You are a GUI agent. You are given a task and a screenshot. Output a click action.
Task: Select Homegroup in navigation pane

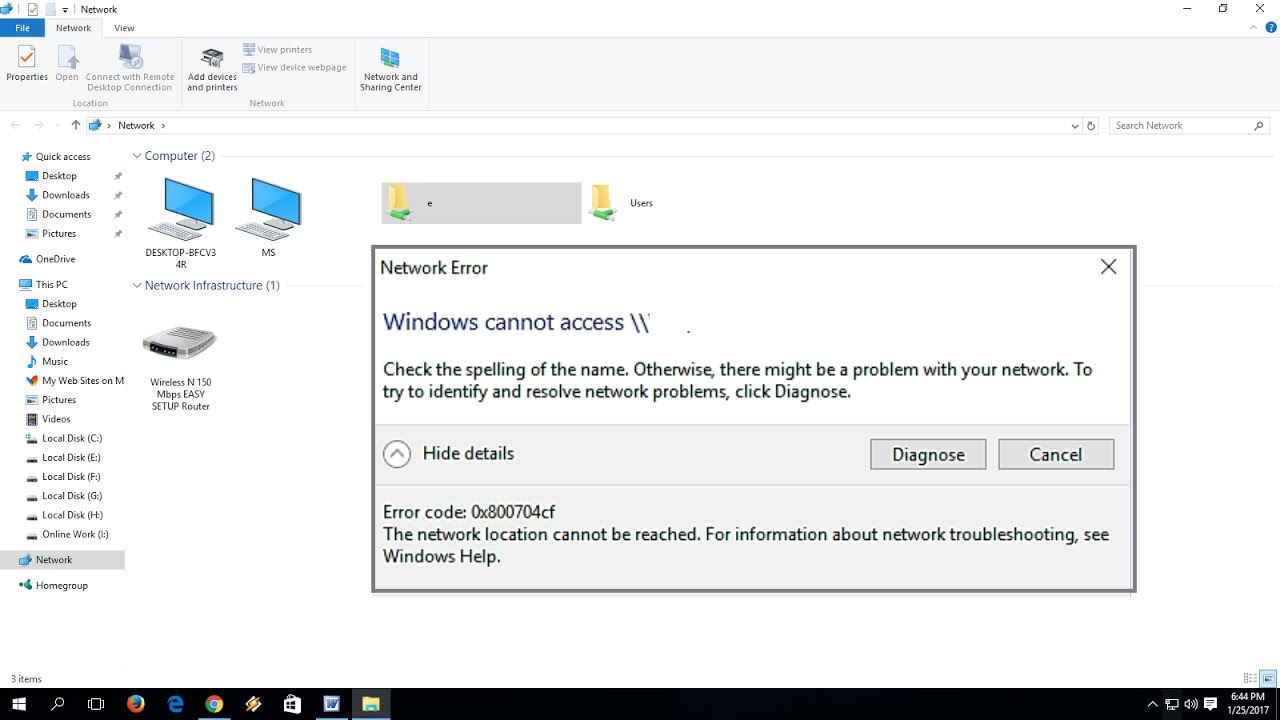point(61,585)
